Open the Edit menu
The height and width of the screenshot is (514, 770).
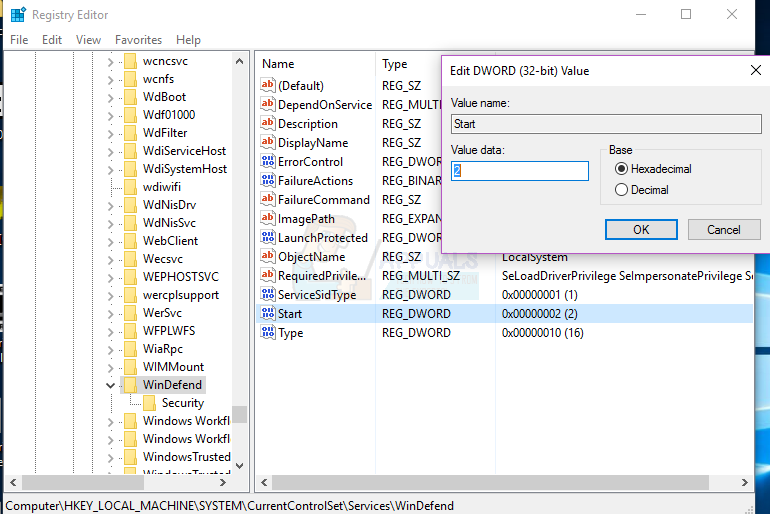pos(52,40)
